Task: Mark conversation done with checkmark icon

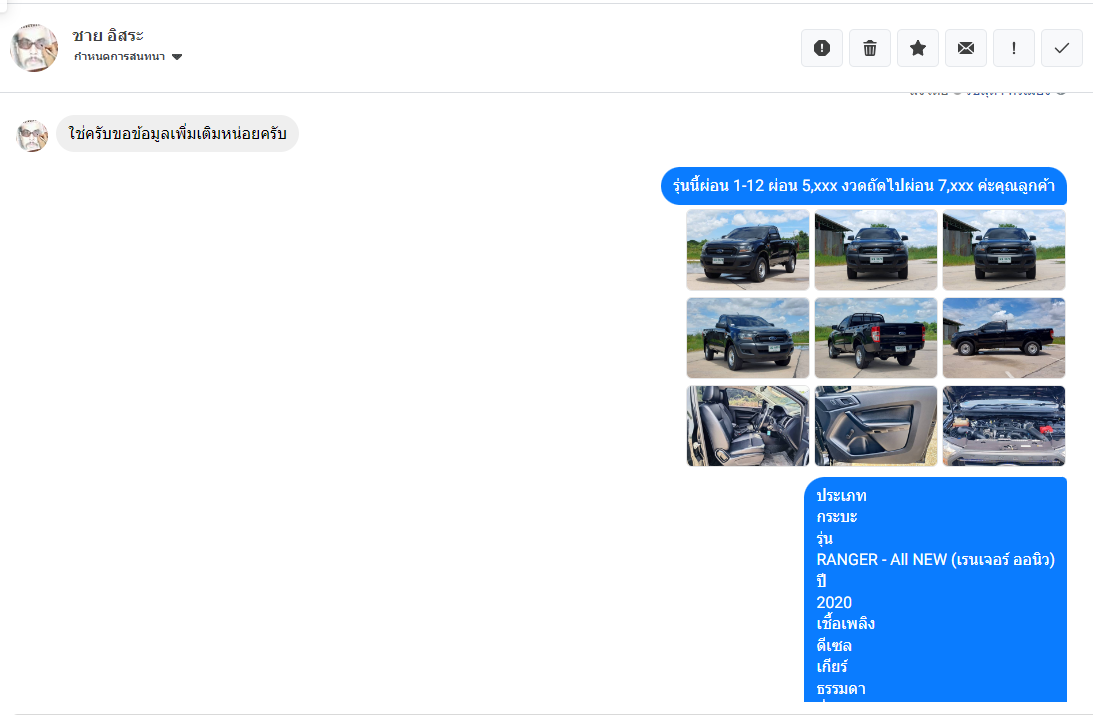Action: (x=1062, y=48)
